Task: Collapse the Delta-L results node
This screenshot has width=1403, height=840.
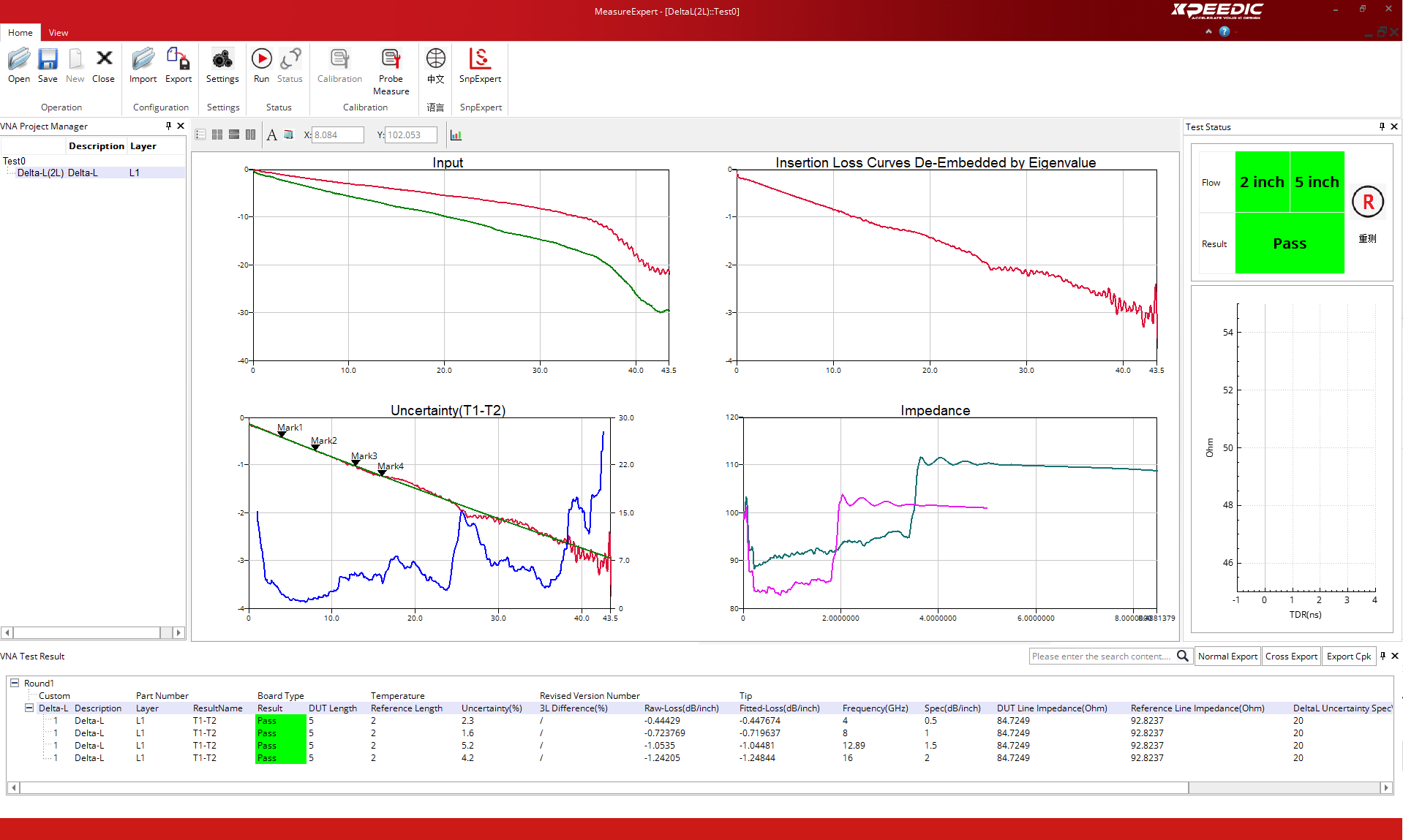Action: click(29, 708)
